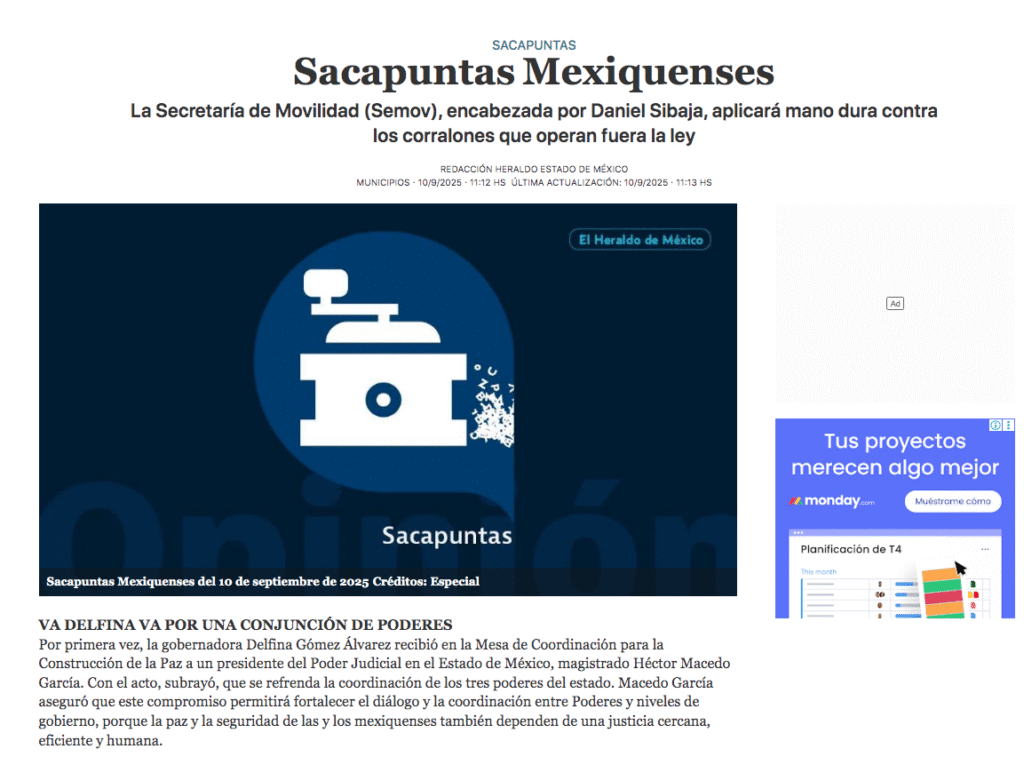Click the paragraph starting Por primera vez
The width and height of the screenshot is (1024, 757).
coord(385,692)
